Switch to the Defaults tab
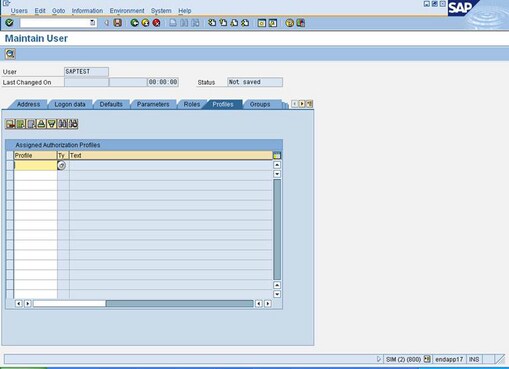This screenshot has height=369, width=509. pyautogui.click(x=111, y=104)
